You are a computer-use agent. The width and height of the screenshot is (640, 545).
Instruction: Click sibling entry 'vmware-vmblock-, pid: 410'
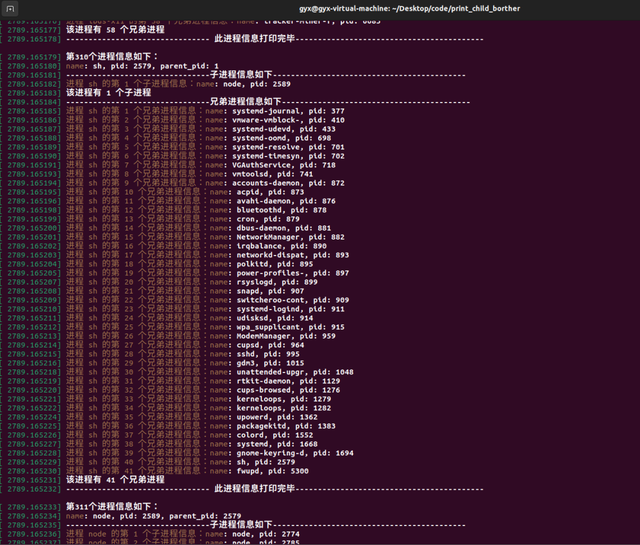click(x=288, y=120)
